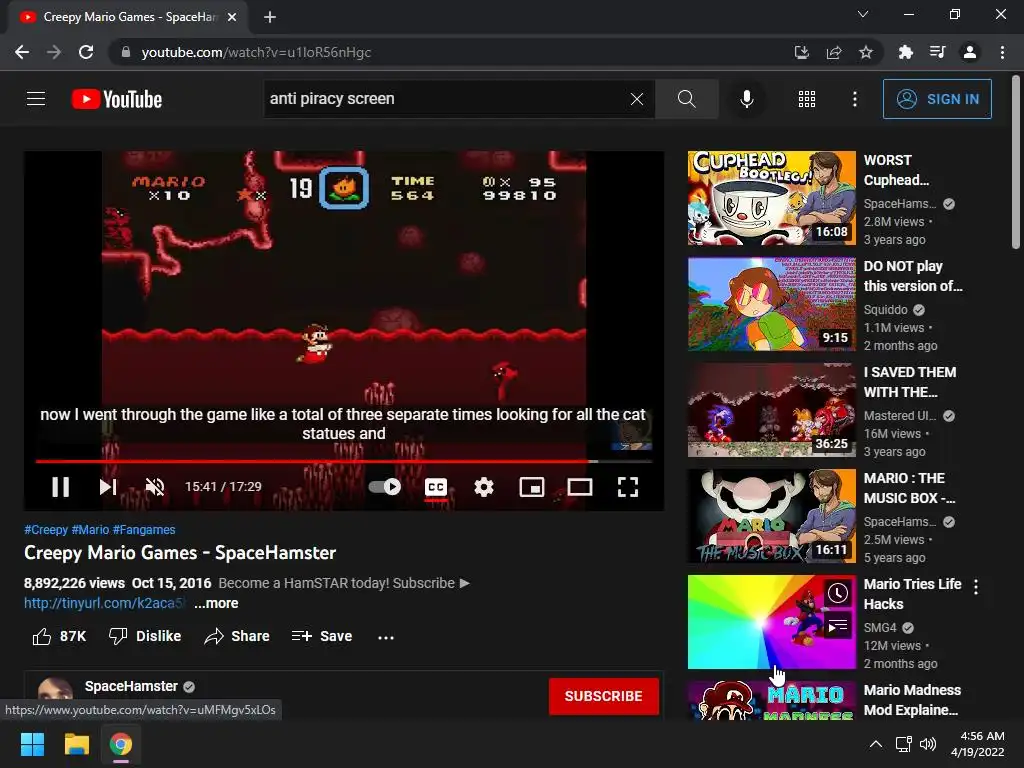The height and width of the screenshot is (768, 1024).
Task: Open options menu for Mario Tries Life Hacks
Action: (x=976, y=586)
